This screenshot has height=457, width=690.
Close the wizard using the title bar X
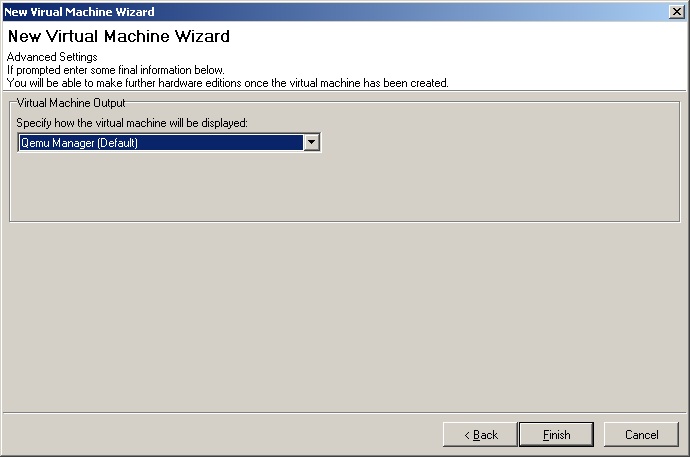[677, 11]
